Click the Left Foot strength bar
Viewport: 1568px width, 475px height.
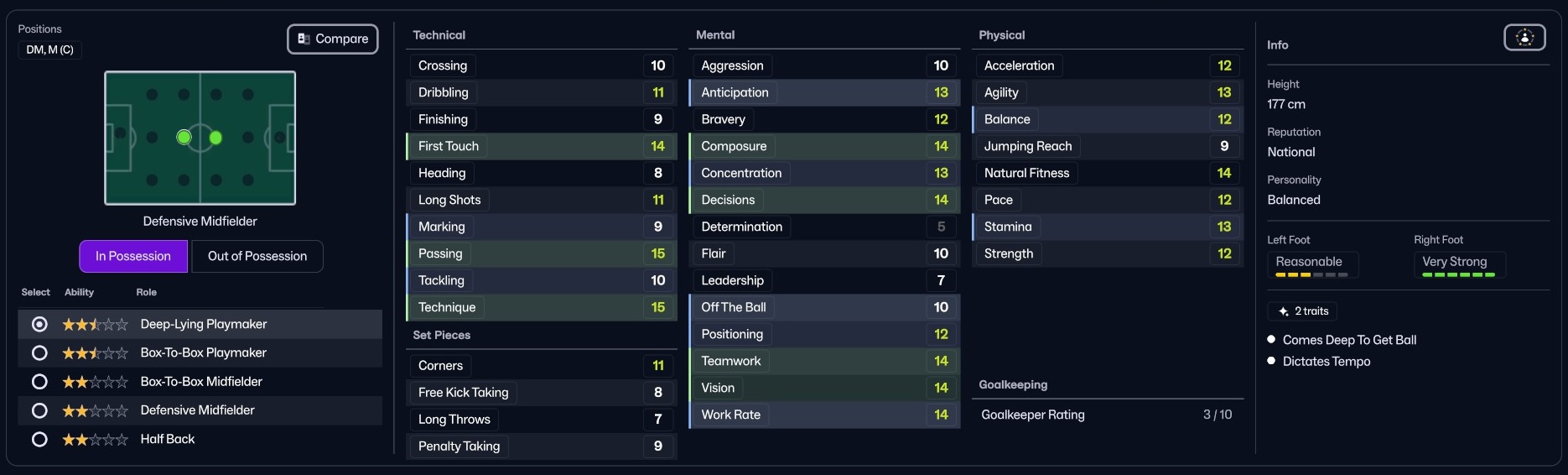click(x=1311, y=274)
